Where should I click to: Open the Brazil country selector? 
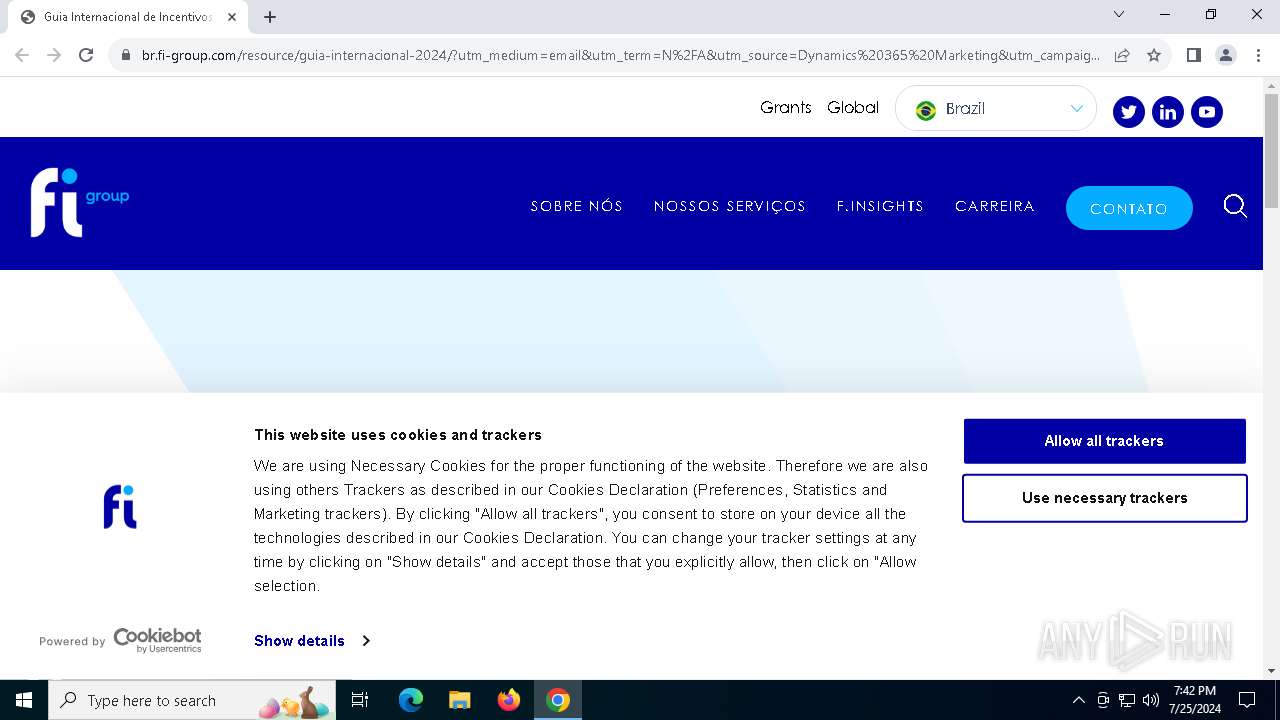[996, 108]
